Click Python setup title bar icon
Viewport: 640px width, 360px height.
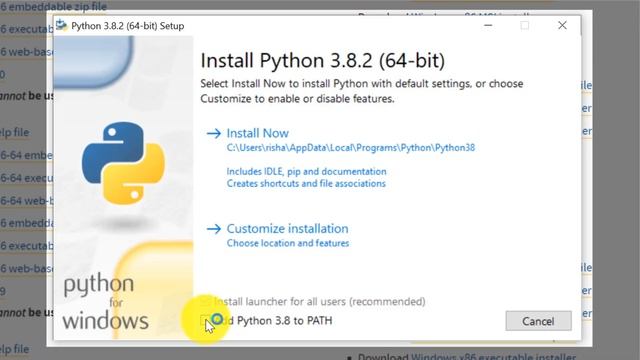coord(62,25)
